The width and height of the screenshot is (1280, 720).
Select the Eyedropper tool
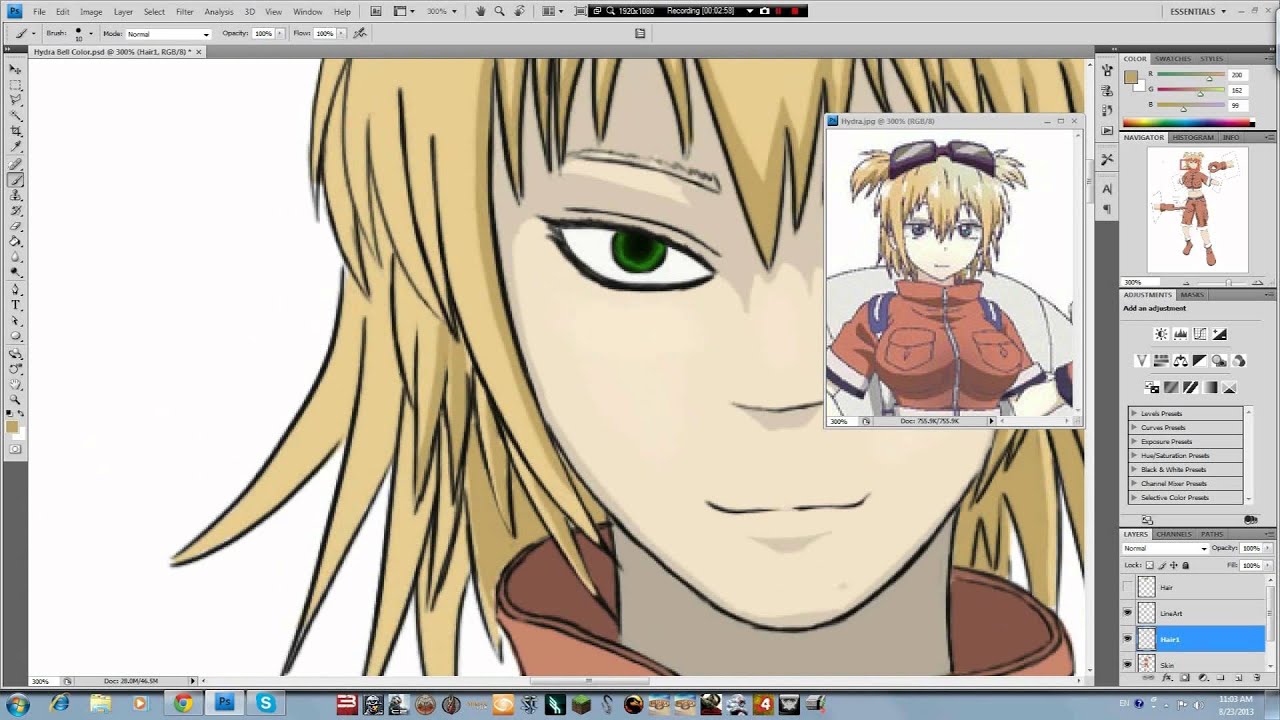[x=15, y=146]
